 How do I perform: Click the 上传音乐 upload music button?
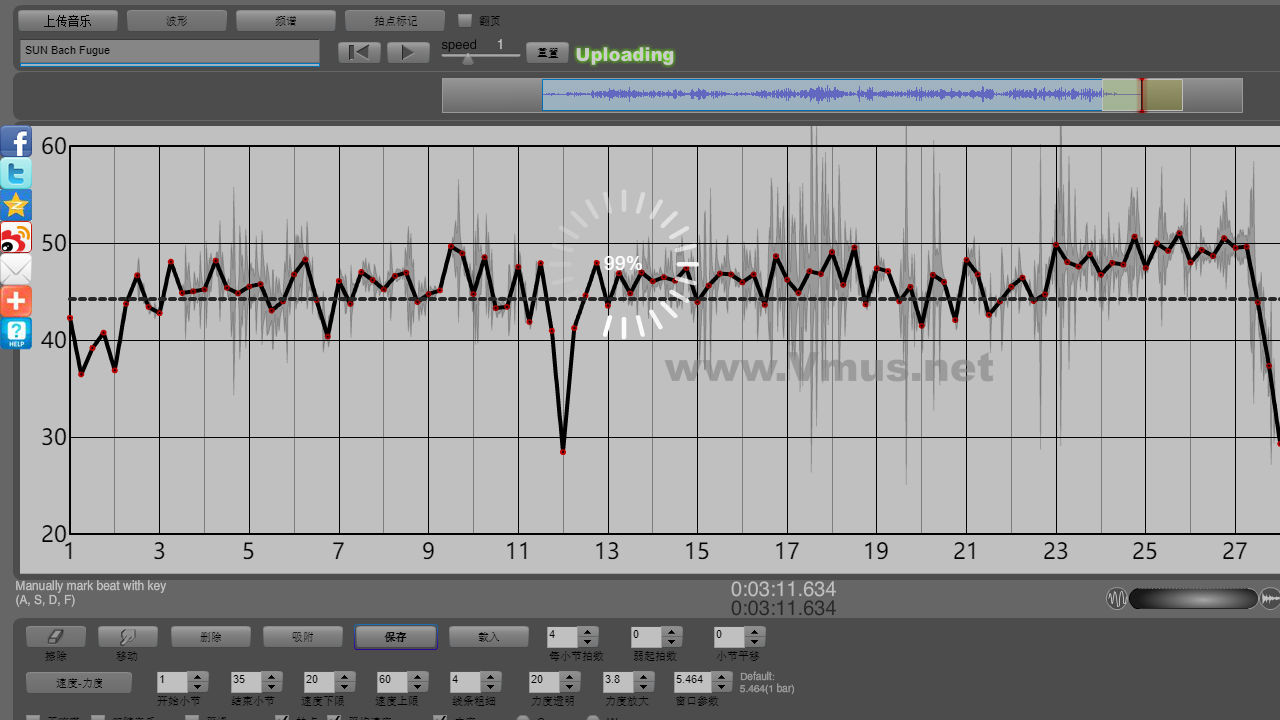tap(68, 20)
